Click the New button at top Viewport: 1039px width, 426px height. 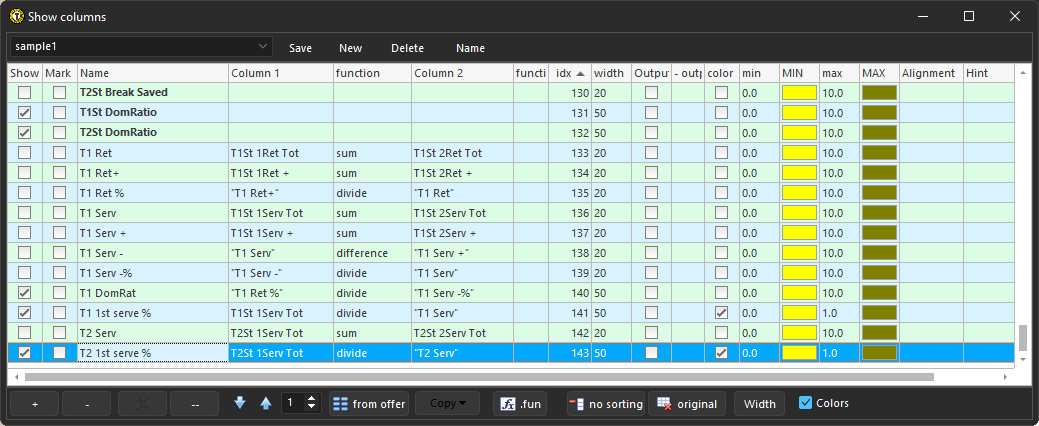[x=350, y=48]
